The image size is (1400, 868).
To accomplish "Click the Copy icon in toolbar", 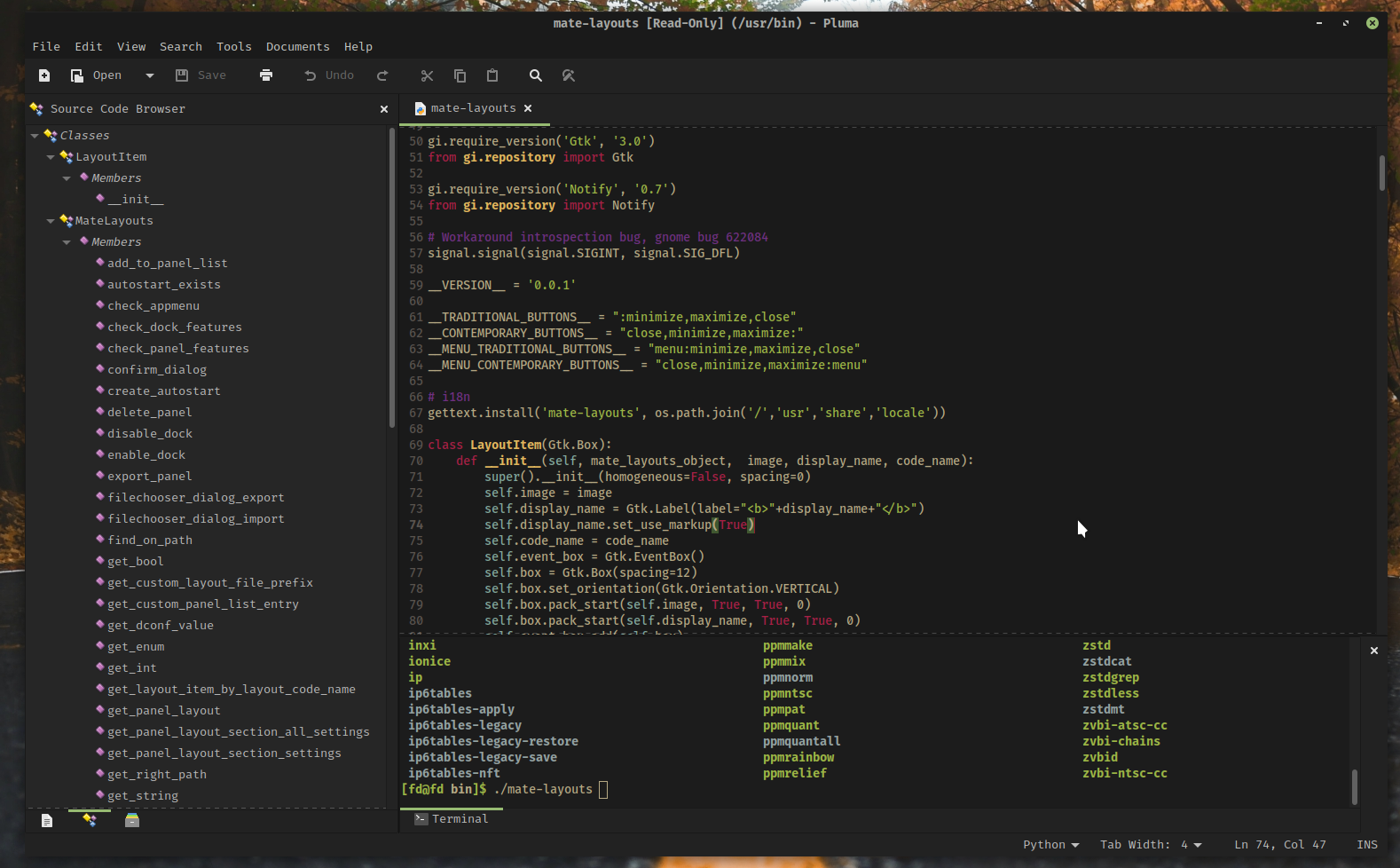I will click(x=460, y=75).
